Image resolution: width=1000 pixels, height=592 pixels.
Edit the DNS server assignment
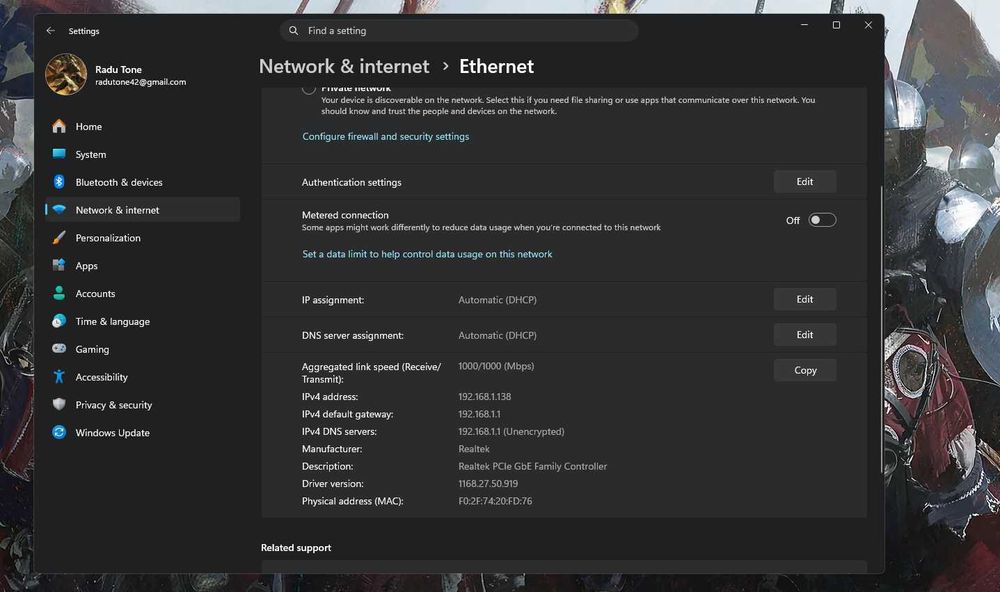tap(805, 335)
